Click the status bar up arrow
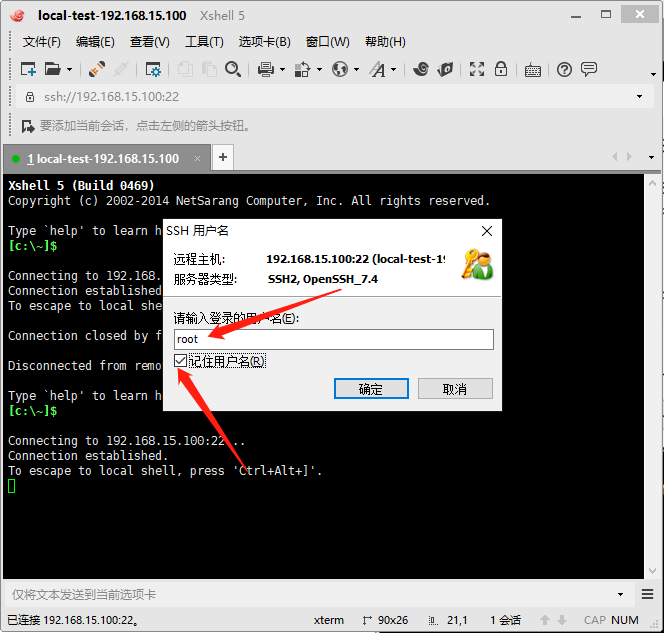The image size is (664, 633). pos(545,620)
